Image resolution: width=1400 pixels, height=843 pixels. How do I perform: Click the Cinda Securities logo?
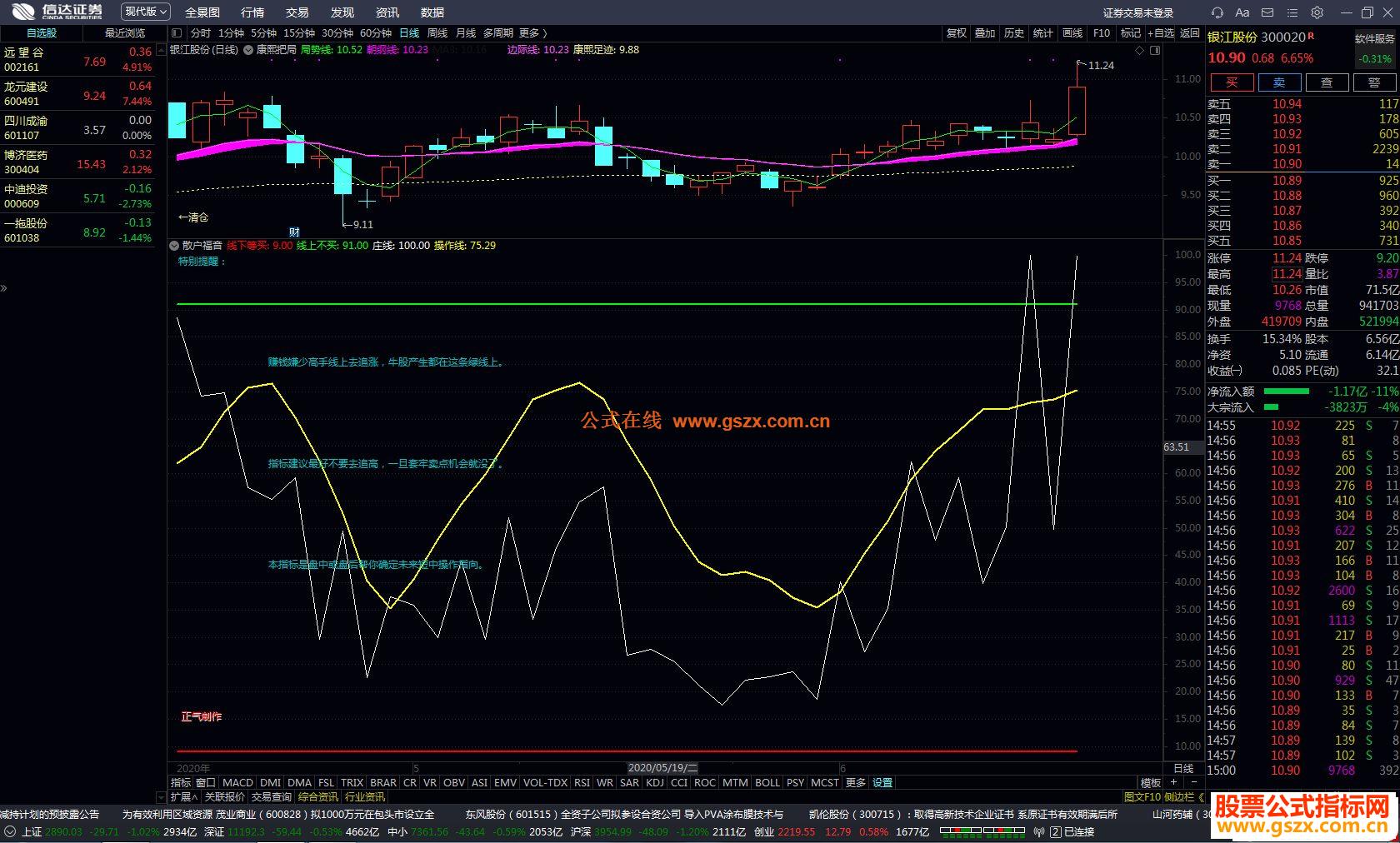tap(56, 12)
